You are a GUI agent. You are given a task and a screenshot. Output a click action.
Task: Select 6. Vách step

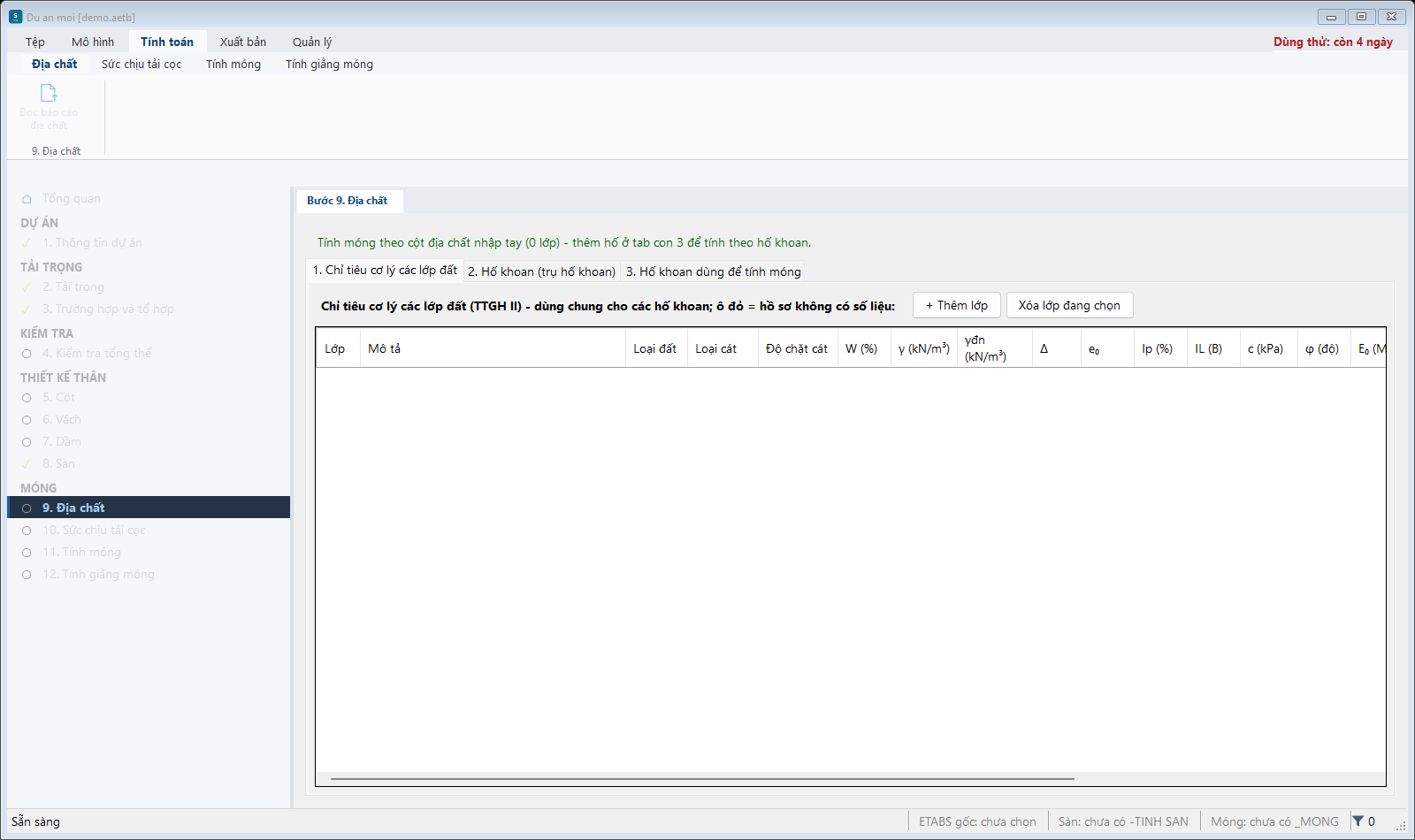tap(149, 419)
